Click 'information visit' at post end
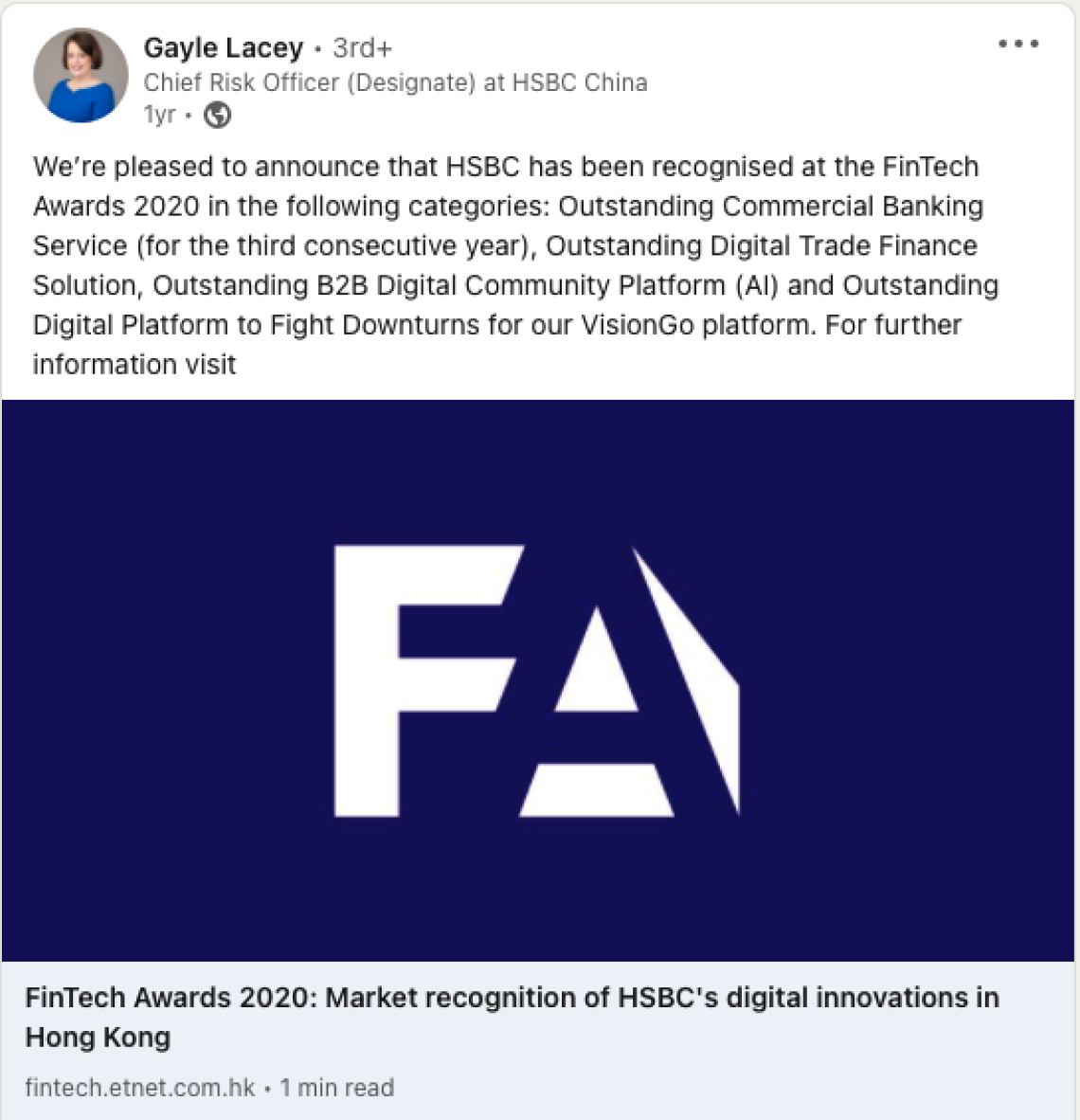Viewport: 1080px width, 1120px height. pyautogui.click(x=135, y=365)
